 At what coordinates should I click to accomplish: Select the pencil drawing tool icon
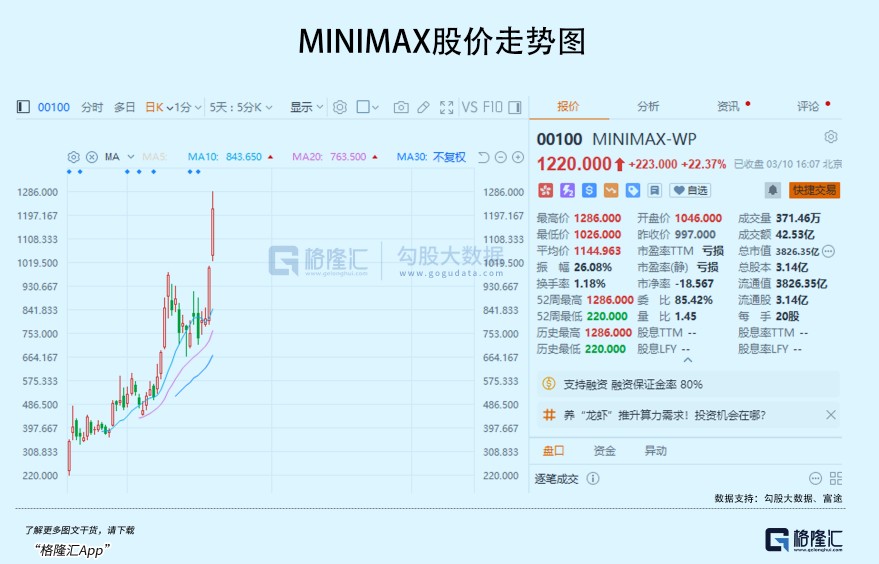click(423, 107)
